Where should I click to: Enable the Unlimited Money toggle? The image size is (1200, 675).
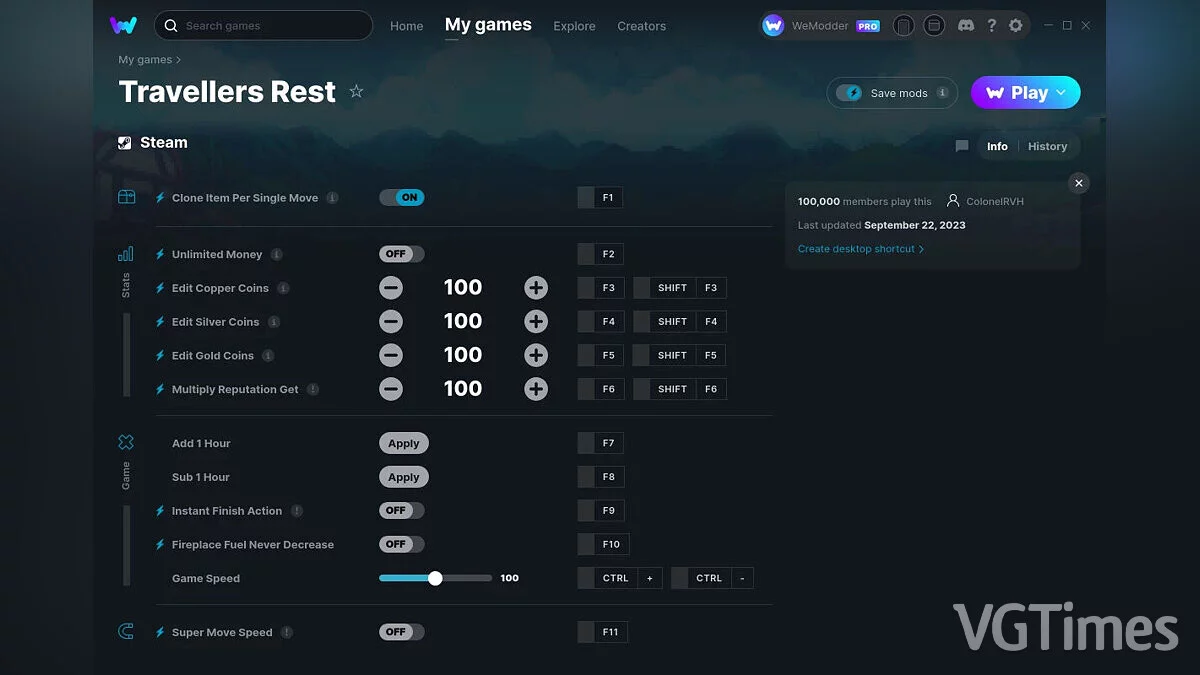click(x=402, y=254)
